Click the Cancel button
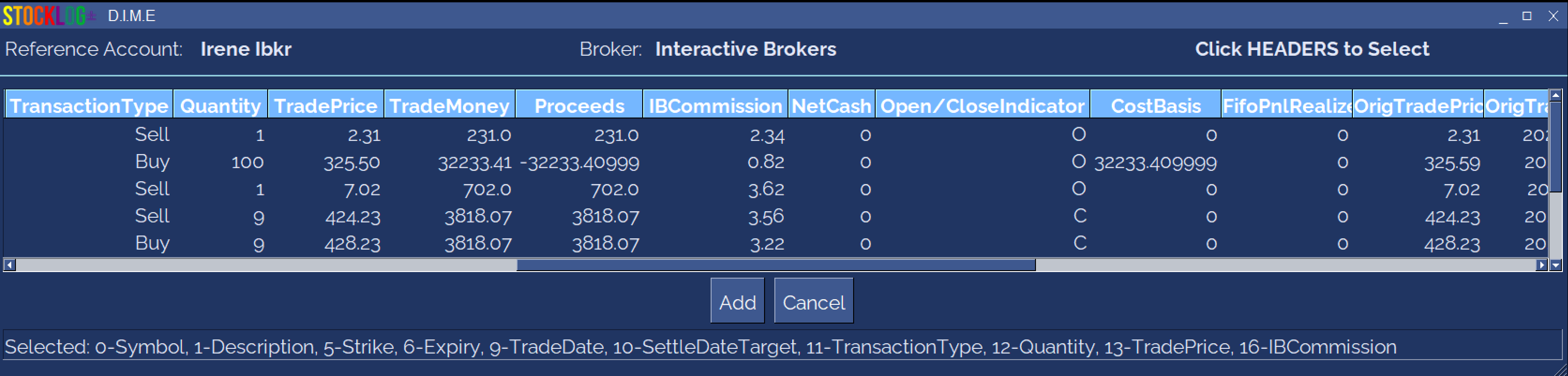1568x376 pixels. (x=813, y=301)
